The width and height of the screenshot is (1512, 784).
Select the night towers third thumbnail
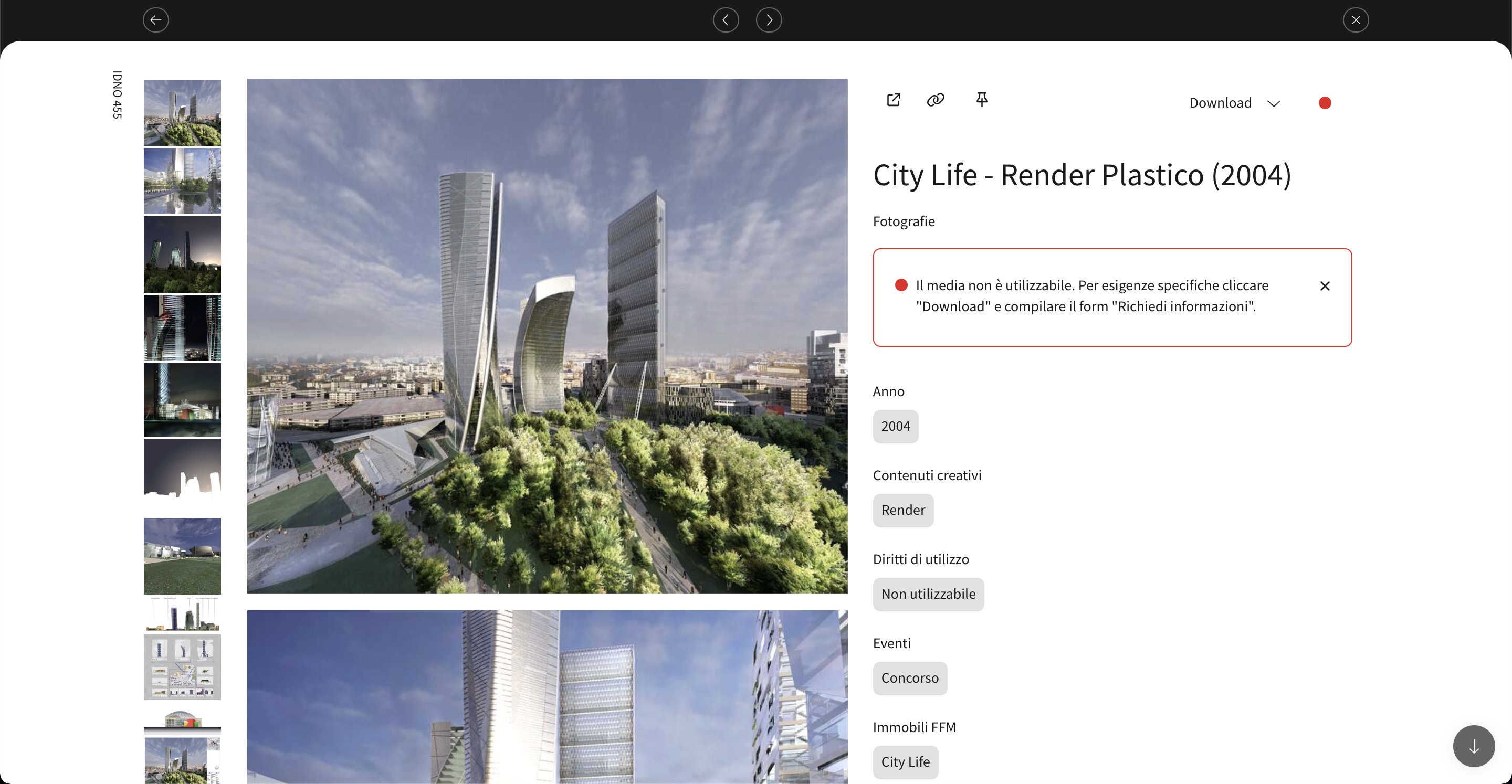[x=182, y=254]
